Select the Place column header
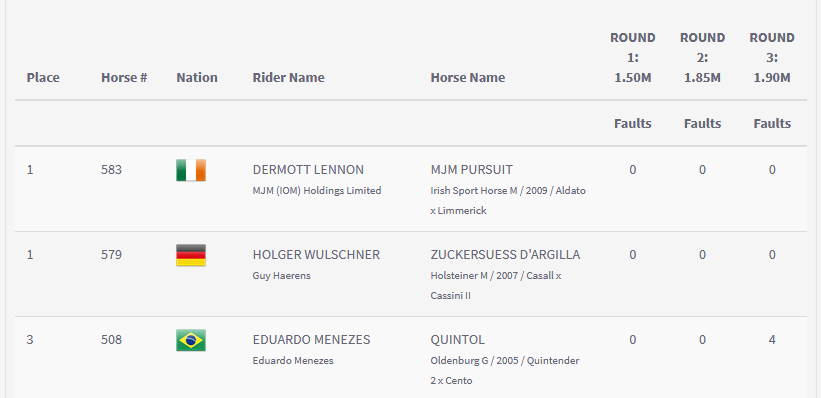Viewport: 821px width, 398px height. [43, 78]
